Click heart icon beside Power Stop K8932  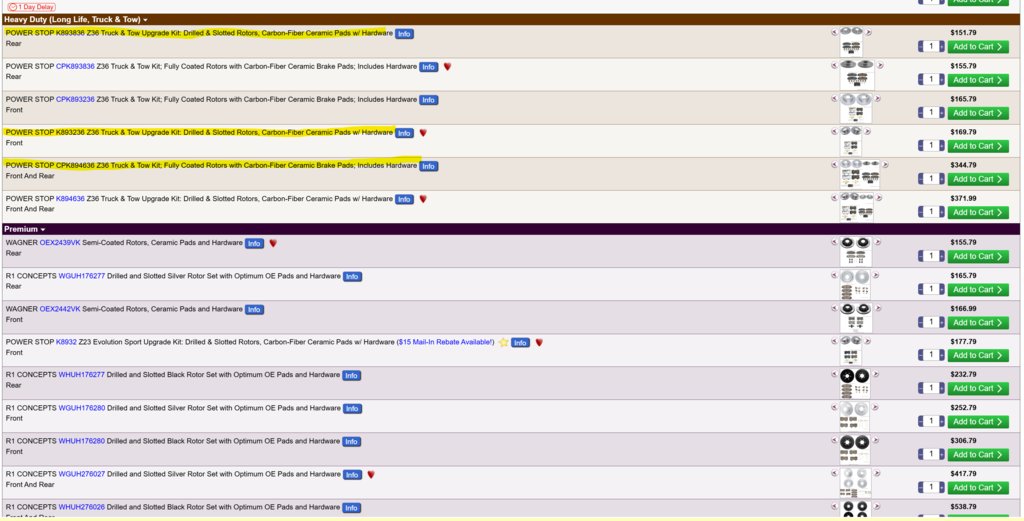pos(539,342)
